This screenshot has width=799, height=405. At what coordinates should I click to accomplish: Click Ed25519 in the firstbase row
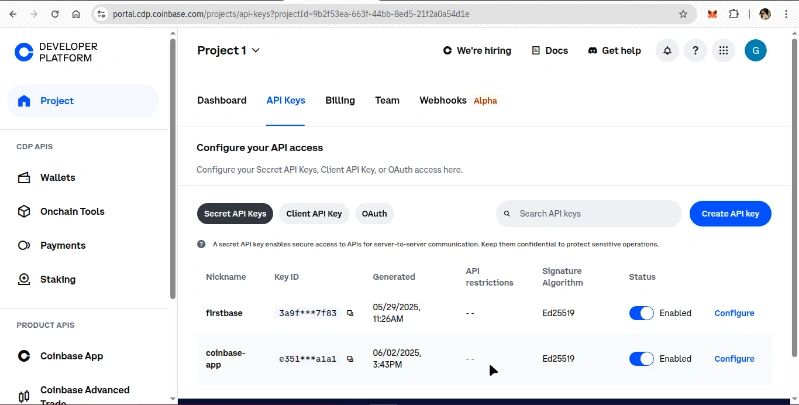click(x=558, y=313)
